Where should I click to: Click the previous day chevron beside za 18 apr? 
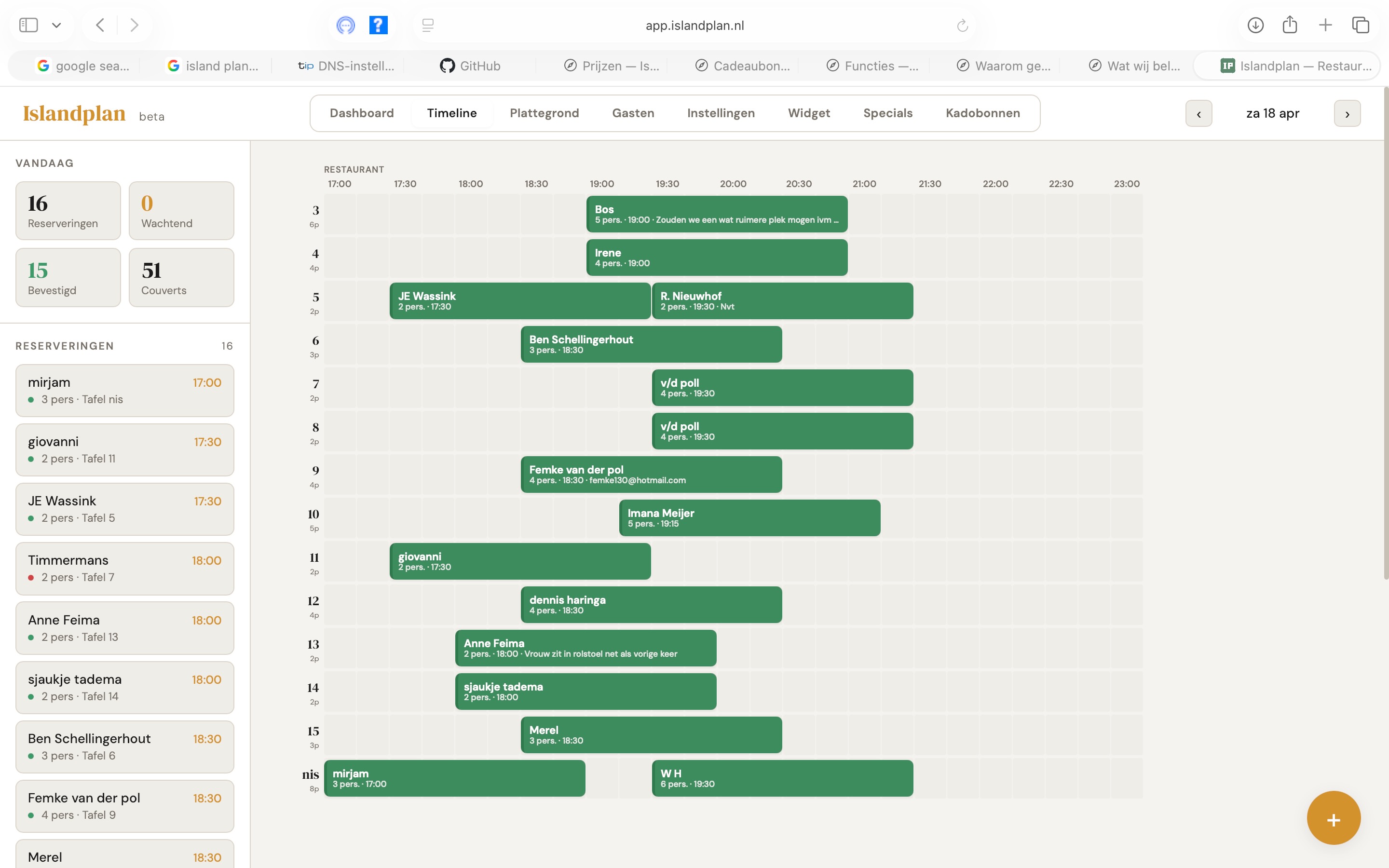[x=1199, y=113]
